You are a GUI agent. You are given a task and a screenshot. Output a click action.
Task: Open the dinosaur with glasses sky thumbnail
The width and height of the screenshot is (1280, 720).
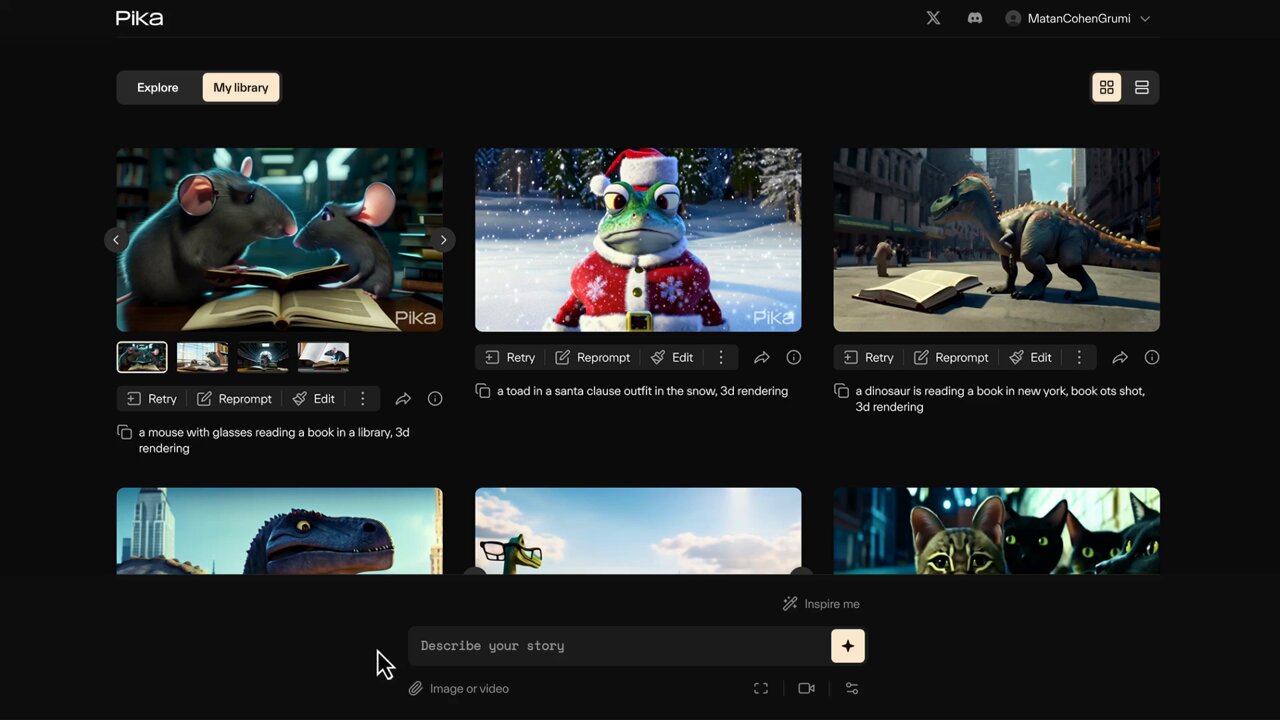(638, 531)
